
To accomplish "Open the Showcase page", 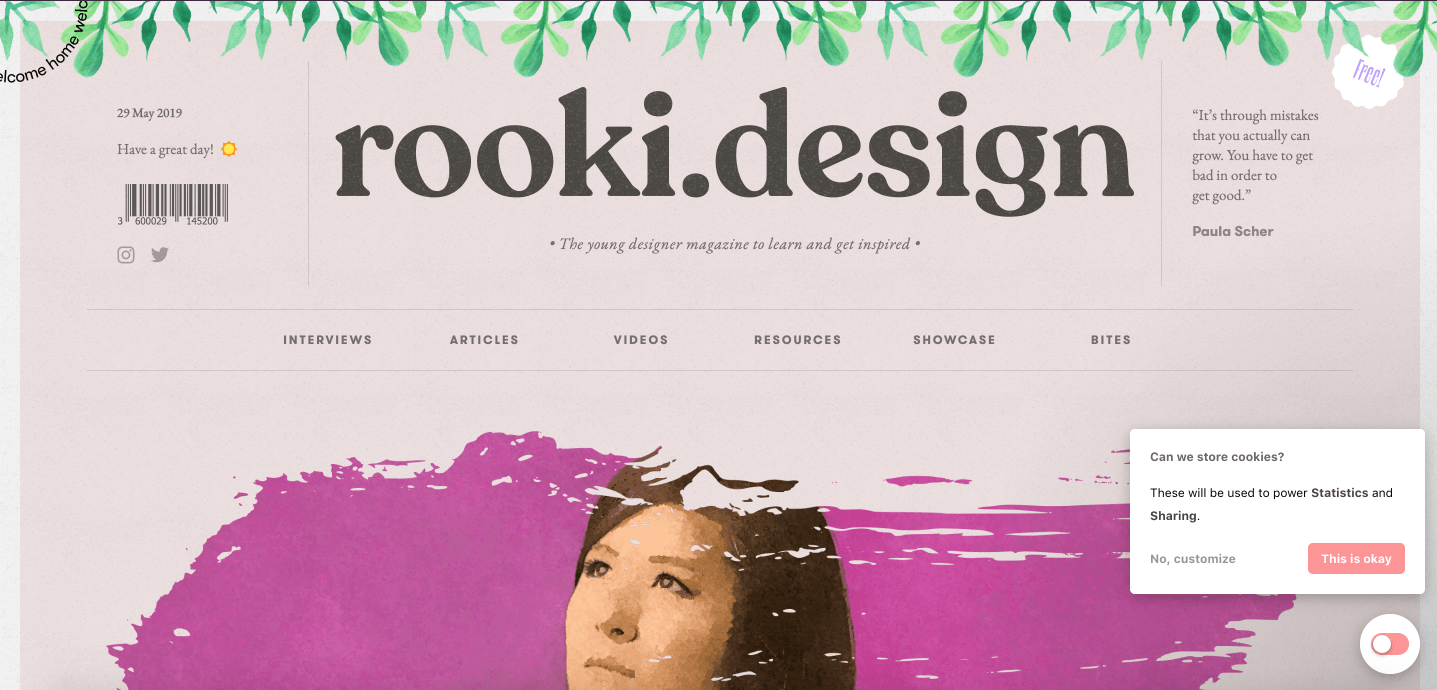I will pos(954,340).
